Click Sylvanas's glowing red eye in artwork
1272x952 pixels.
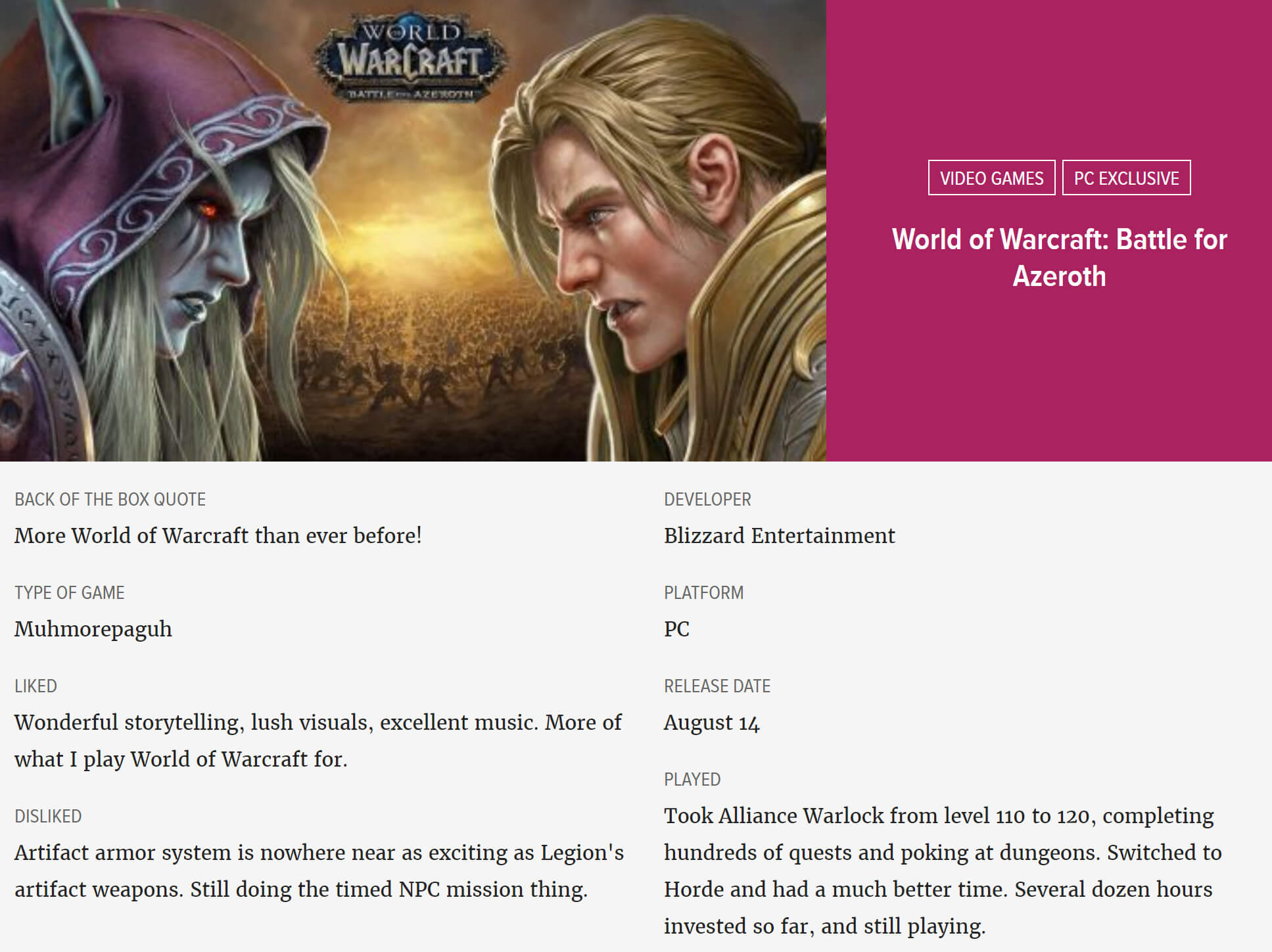pyautogui.click(x=208, y=210)
